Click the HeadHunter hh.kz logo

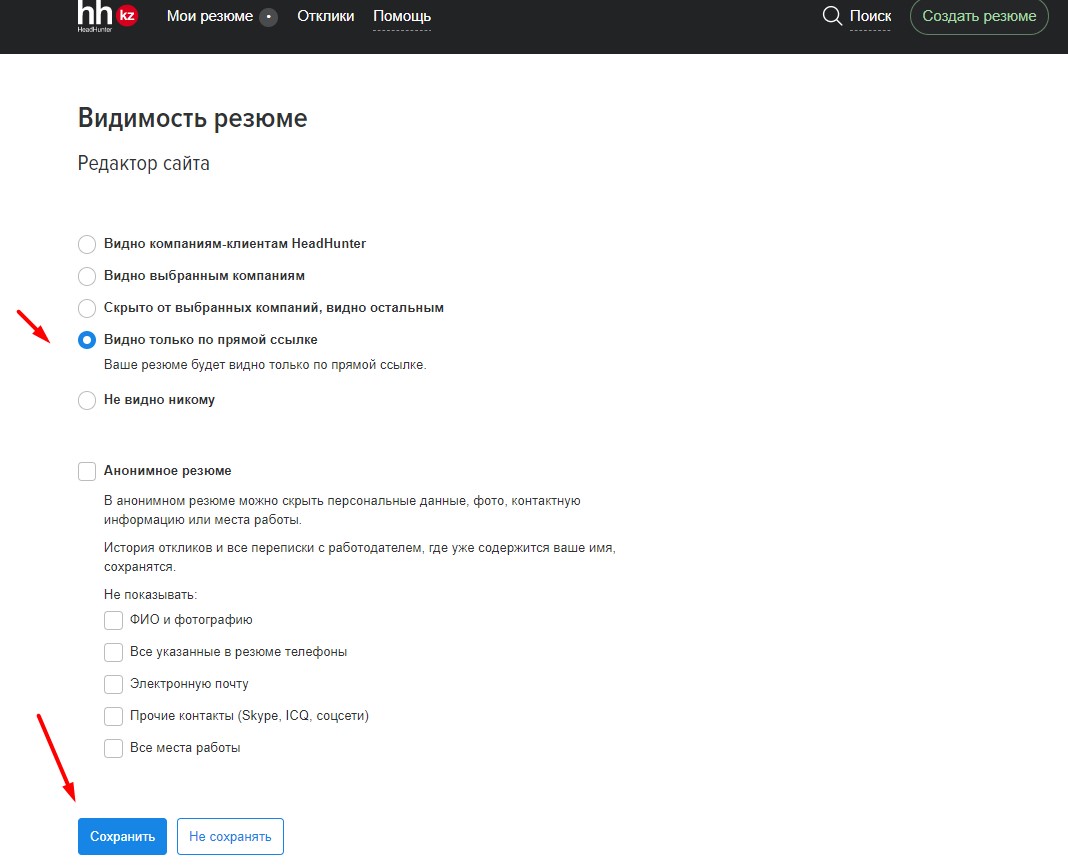point(107,16)
